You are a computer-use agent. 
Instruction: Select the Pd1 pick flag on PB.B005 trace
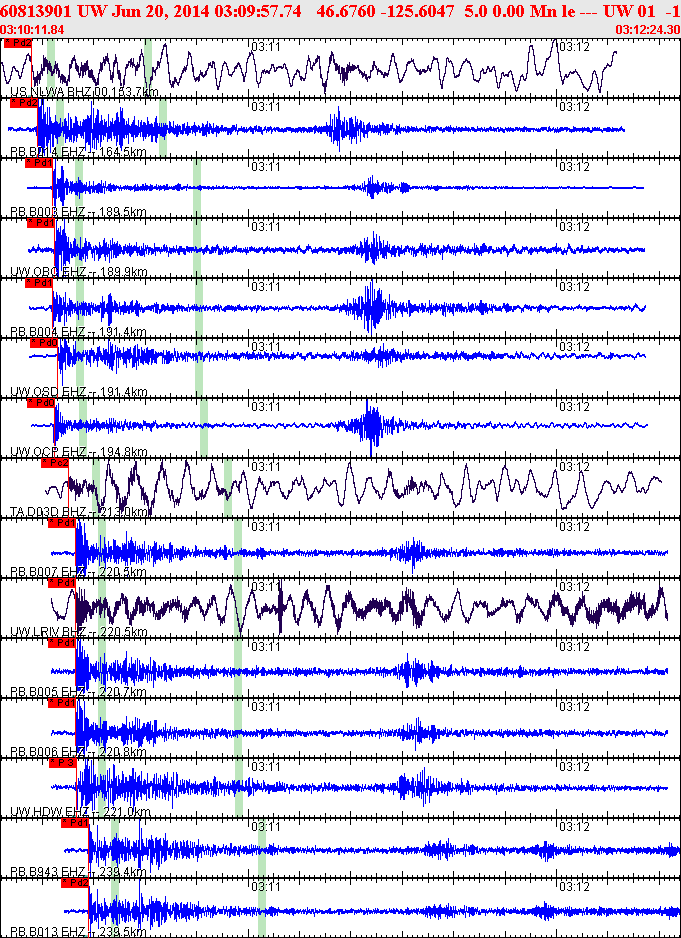coord(62,642)
